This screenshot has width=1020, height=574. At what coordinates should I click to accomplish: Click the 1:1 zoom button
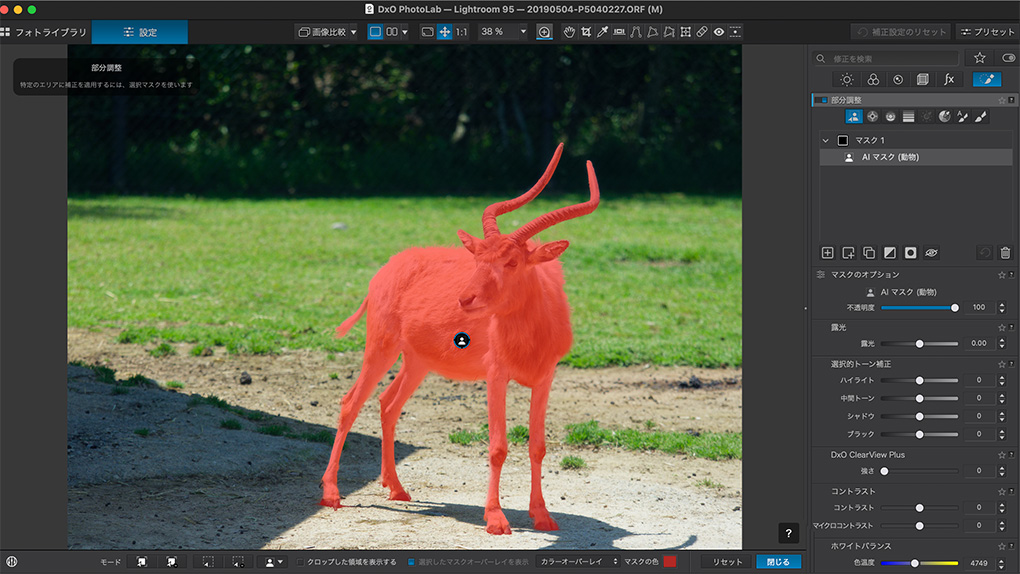click(461, 32)
